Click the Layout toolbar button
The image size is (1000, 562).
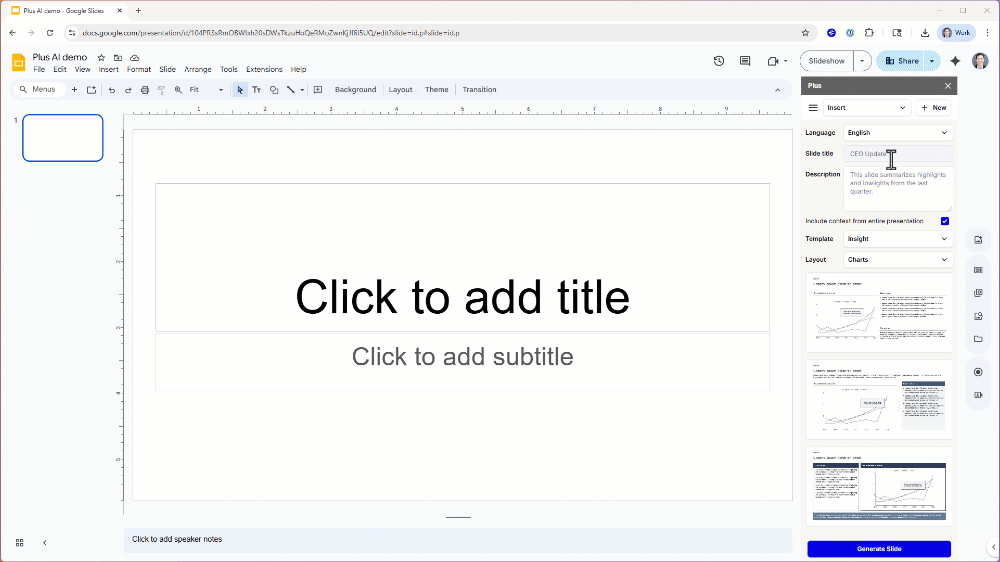coord(401,90)
